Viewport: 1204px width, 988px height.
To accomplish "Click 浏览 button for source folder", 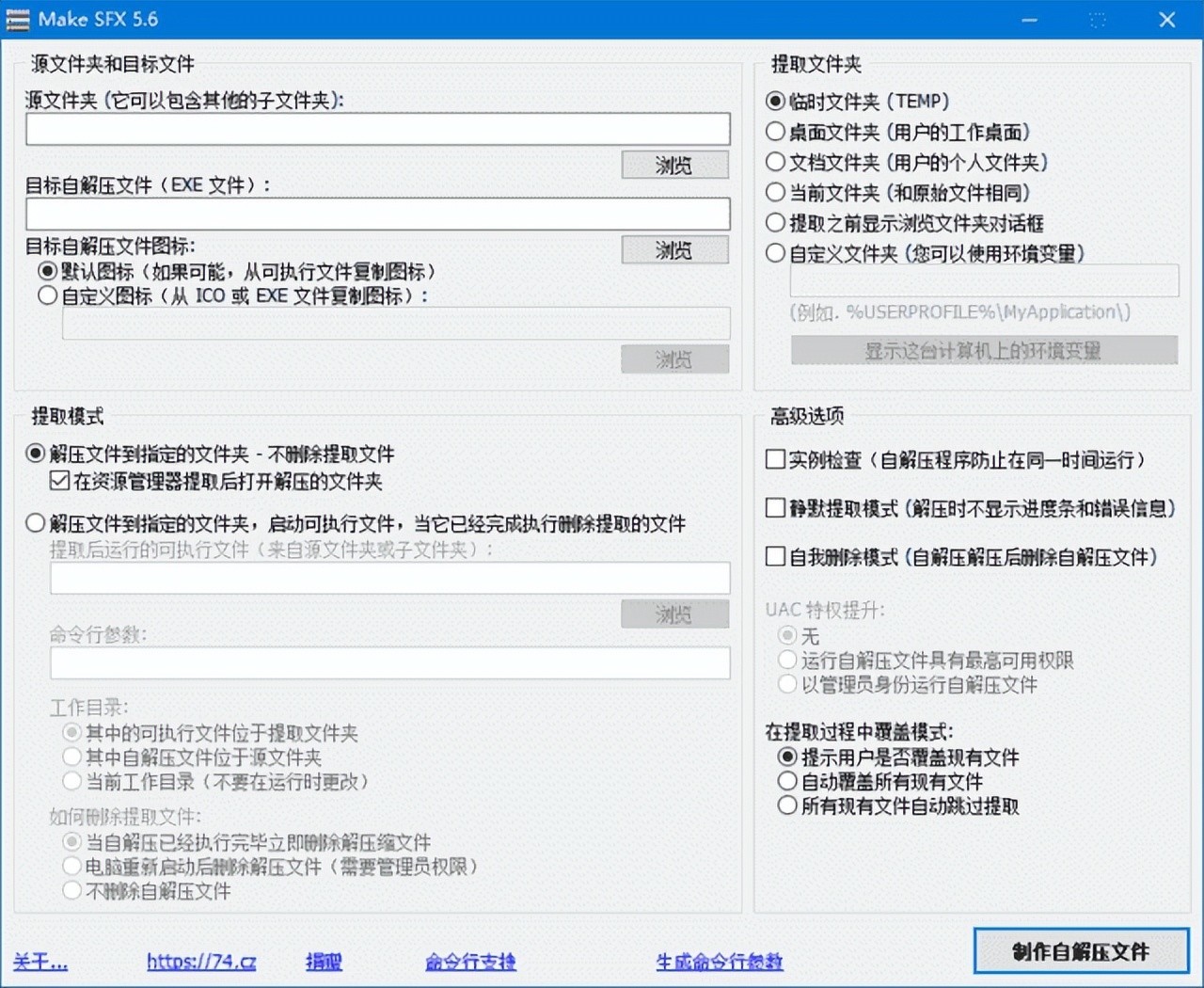I will 674,166.
